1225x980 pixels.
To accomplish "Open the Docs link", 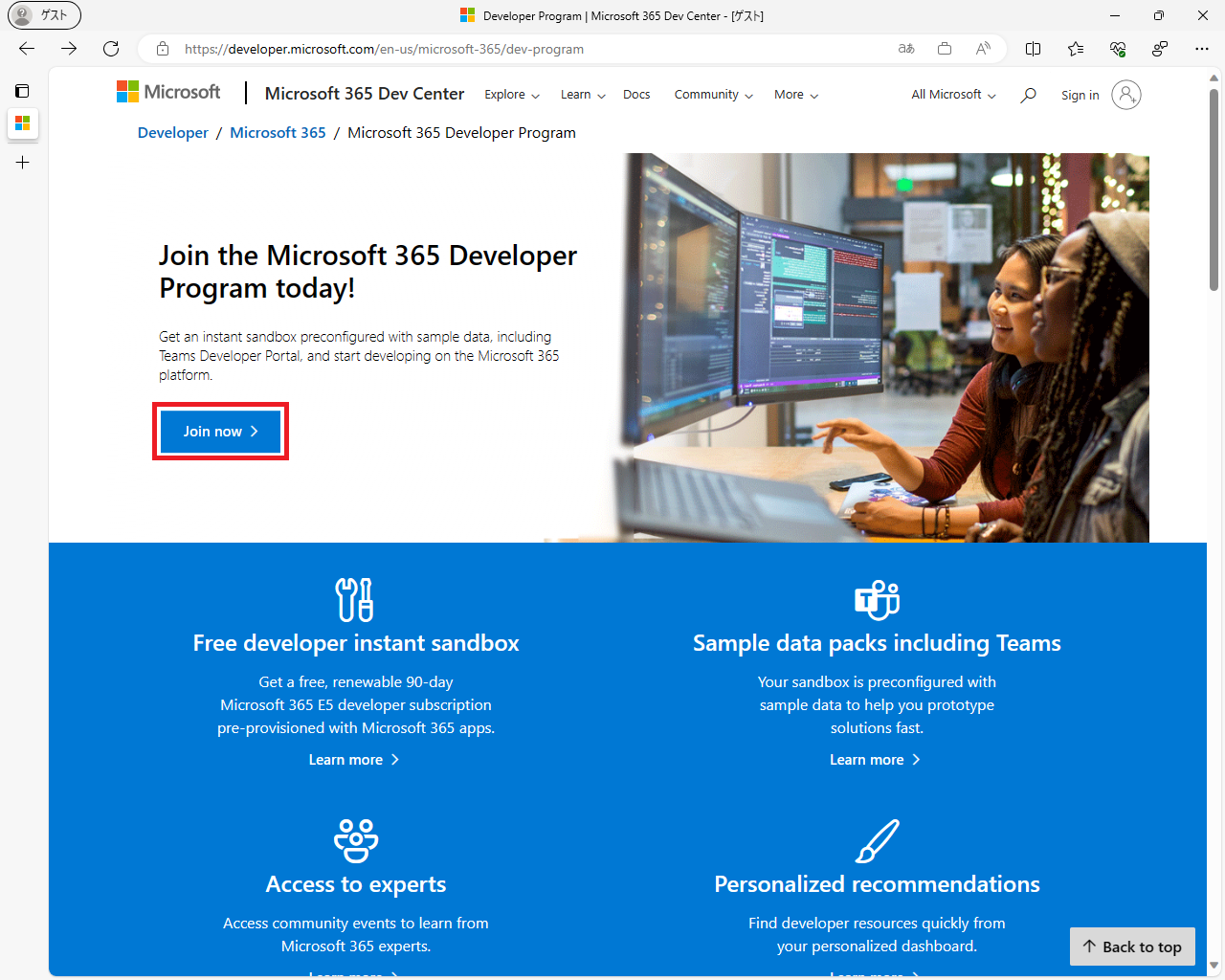I will click(x=636, y=95).
